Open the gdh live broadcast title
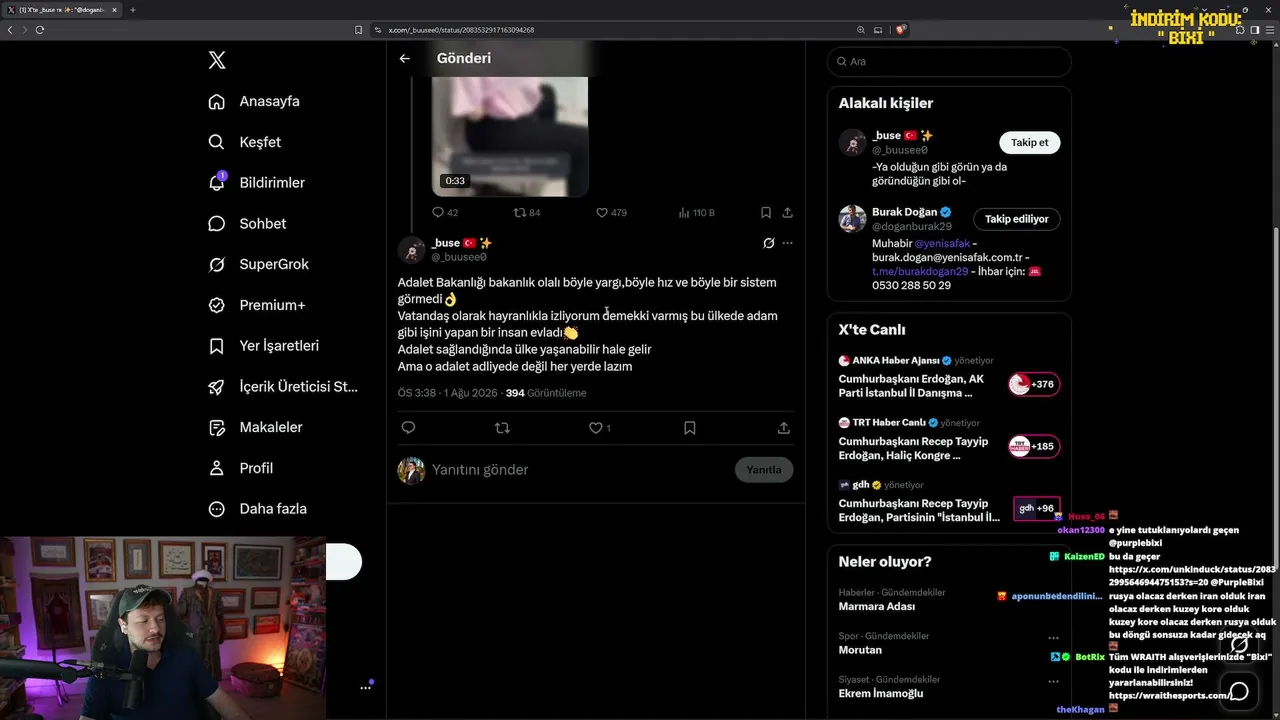This screenshot has width=1280, height=720. pyautogui.click(x=919, y=510)
